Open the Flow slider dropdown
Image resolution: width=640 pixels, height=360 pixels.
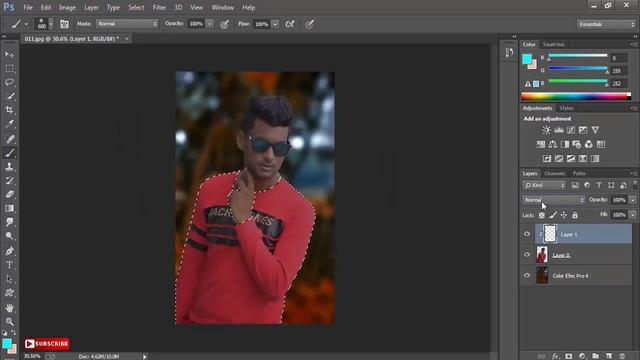click(x=275, y=24)
